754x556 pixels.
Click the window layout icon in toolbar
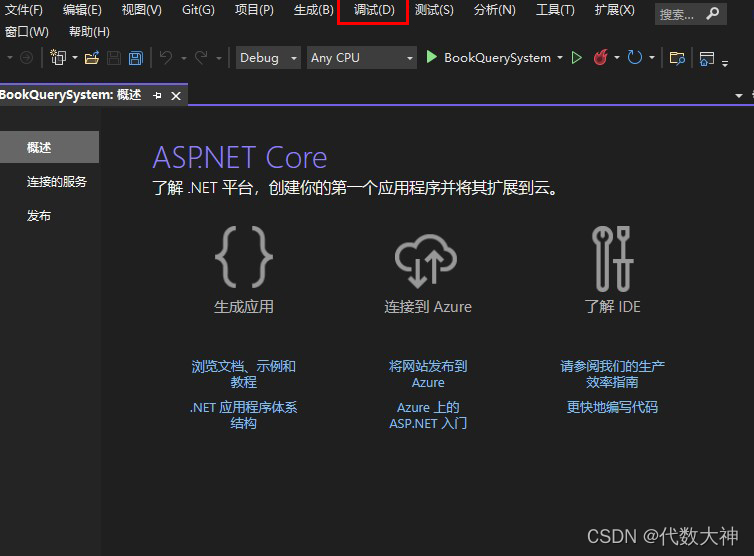(707, 58)
